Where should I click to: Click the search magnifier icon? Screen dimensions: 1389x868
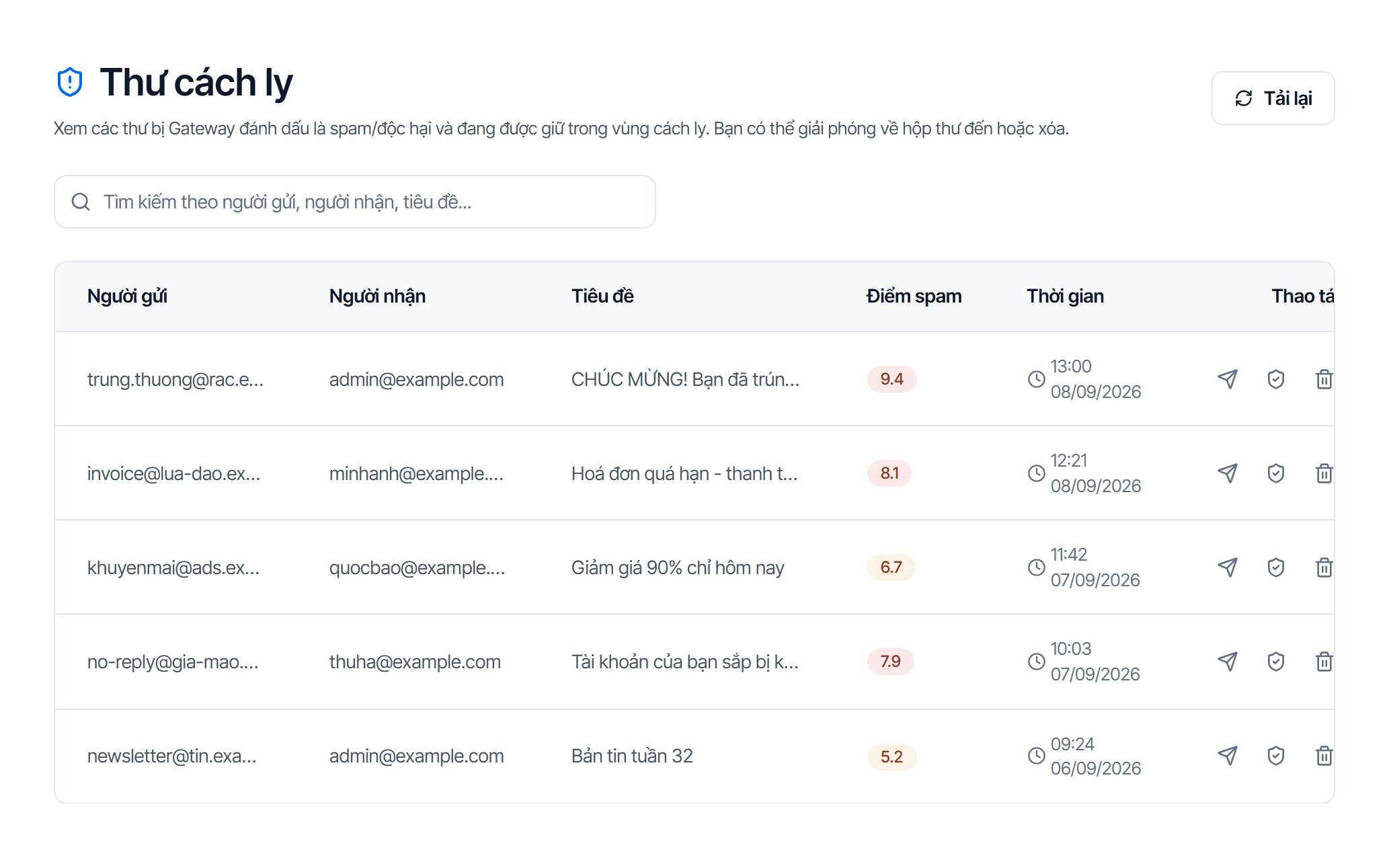(81, 202)
